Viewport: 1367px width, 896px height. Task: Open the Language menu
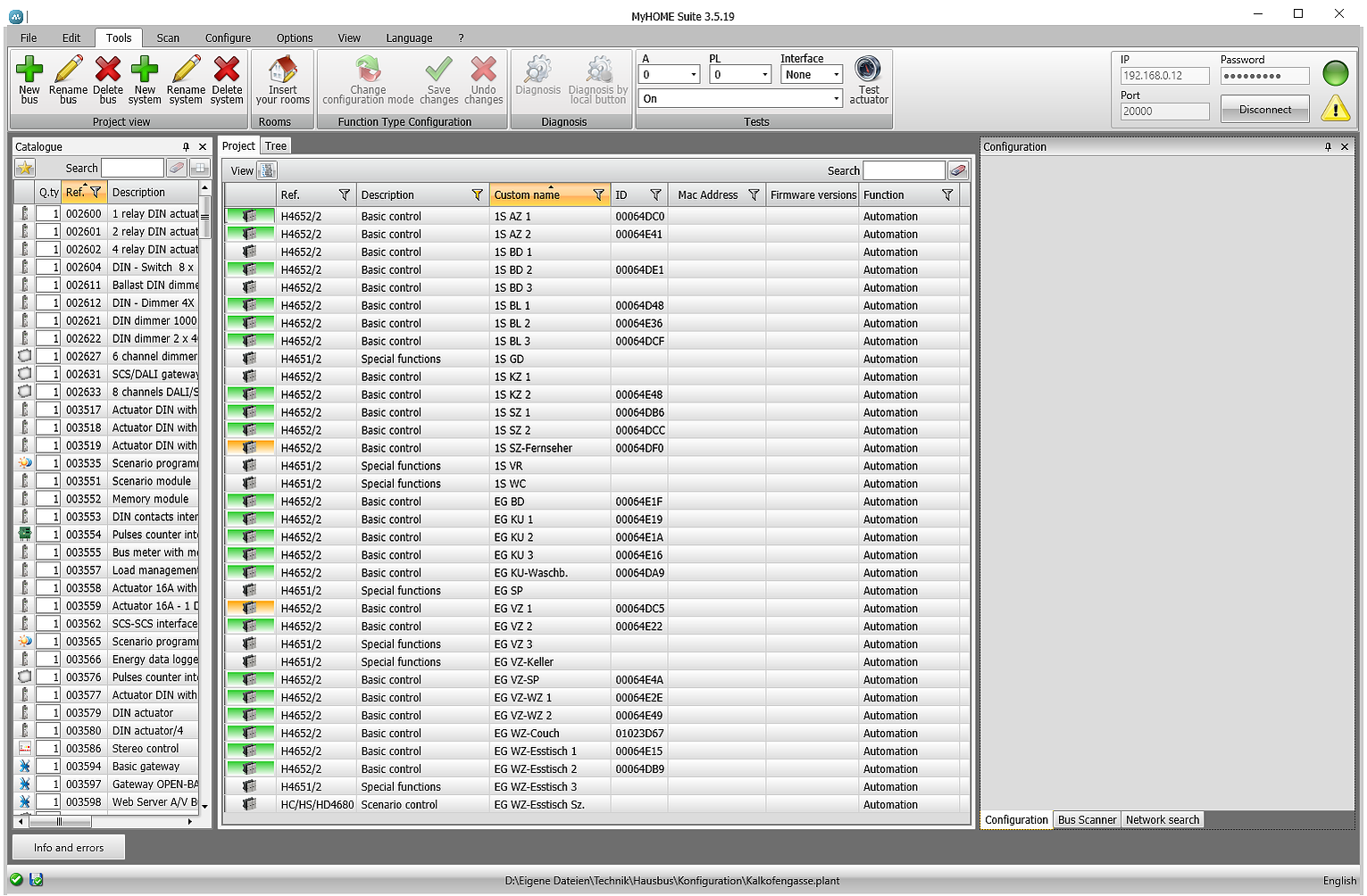point(409,38)
